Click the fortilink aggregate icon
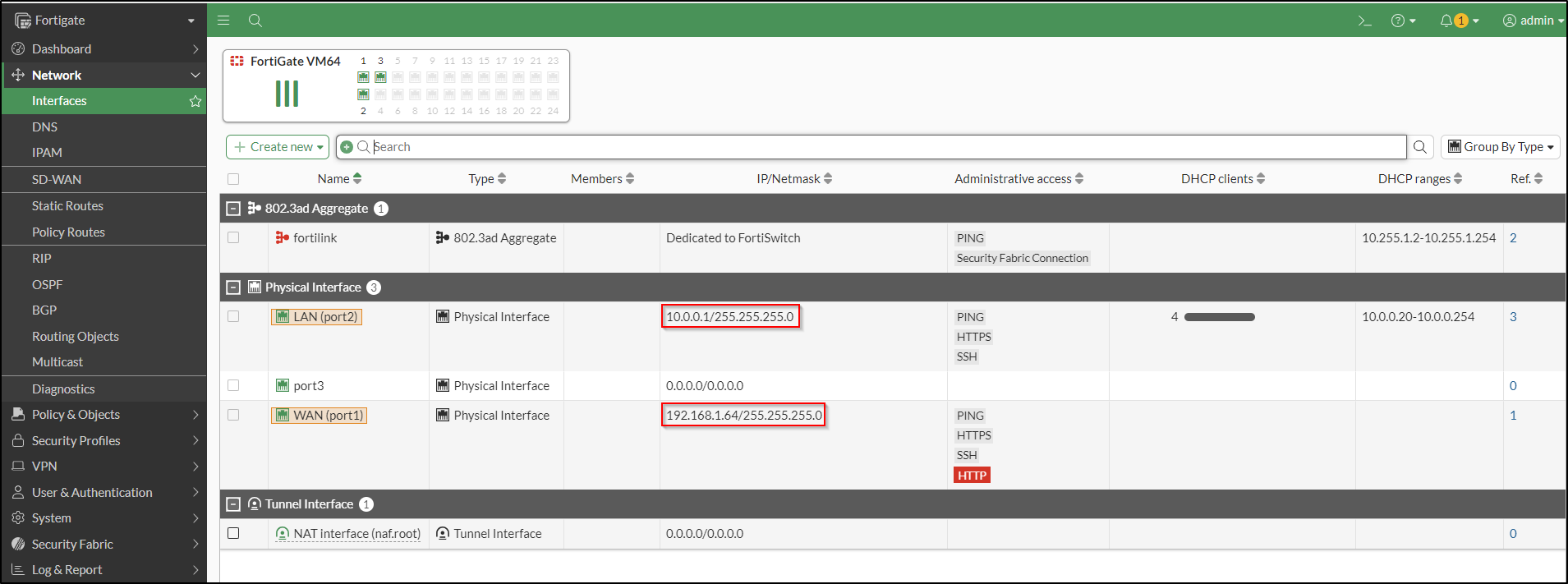The height and width of the screenshot is (584, 1568). click(282, 237)
